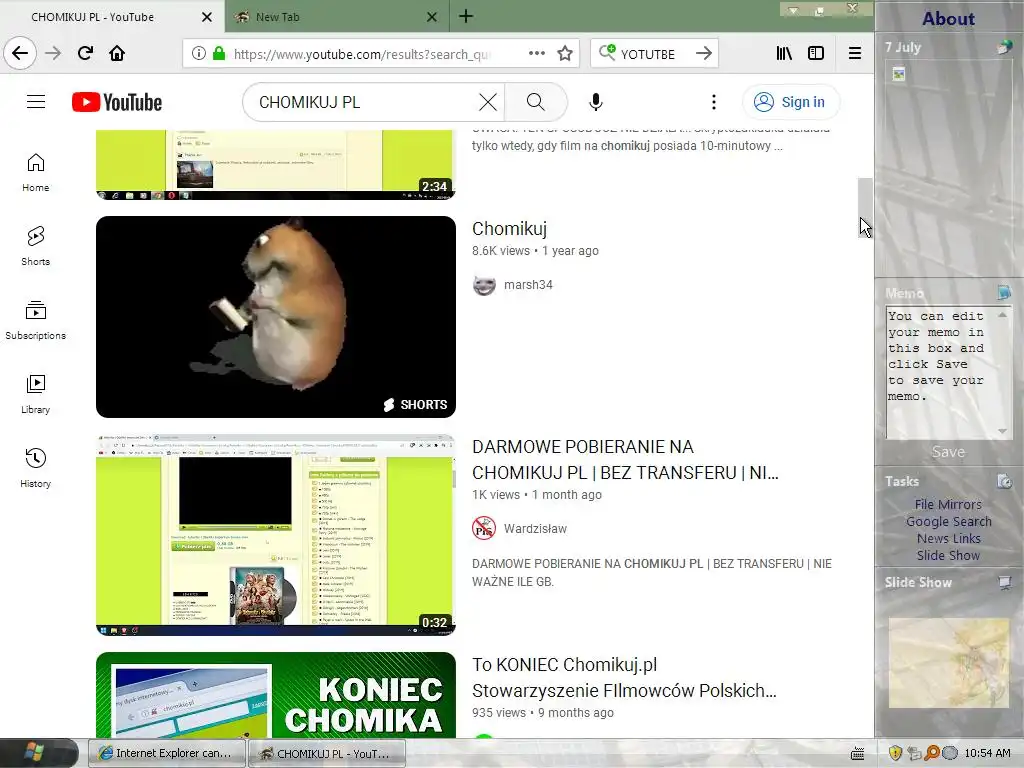Close the New Tab tab

pyautogui.click(x=432, y=17)
